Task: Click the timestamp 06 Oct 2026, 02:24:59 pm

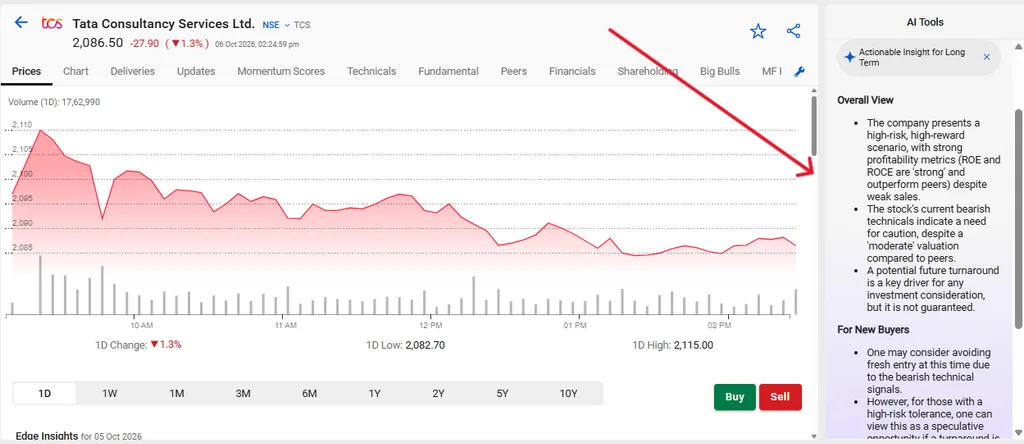Action: point(257,44)
